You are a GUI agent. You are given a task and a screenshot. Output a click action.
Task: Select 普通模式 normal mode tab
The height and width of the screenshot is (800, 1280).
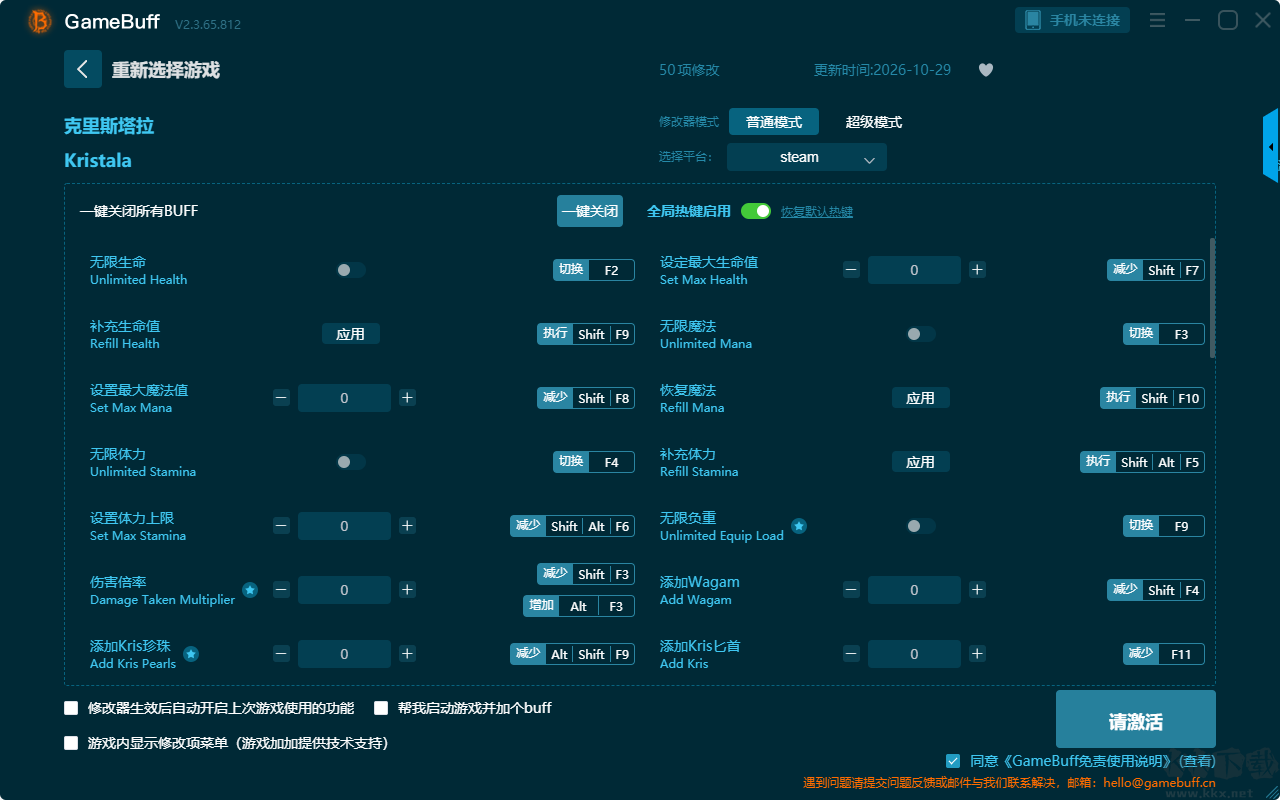coord(774,122)
